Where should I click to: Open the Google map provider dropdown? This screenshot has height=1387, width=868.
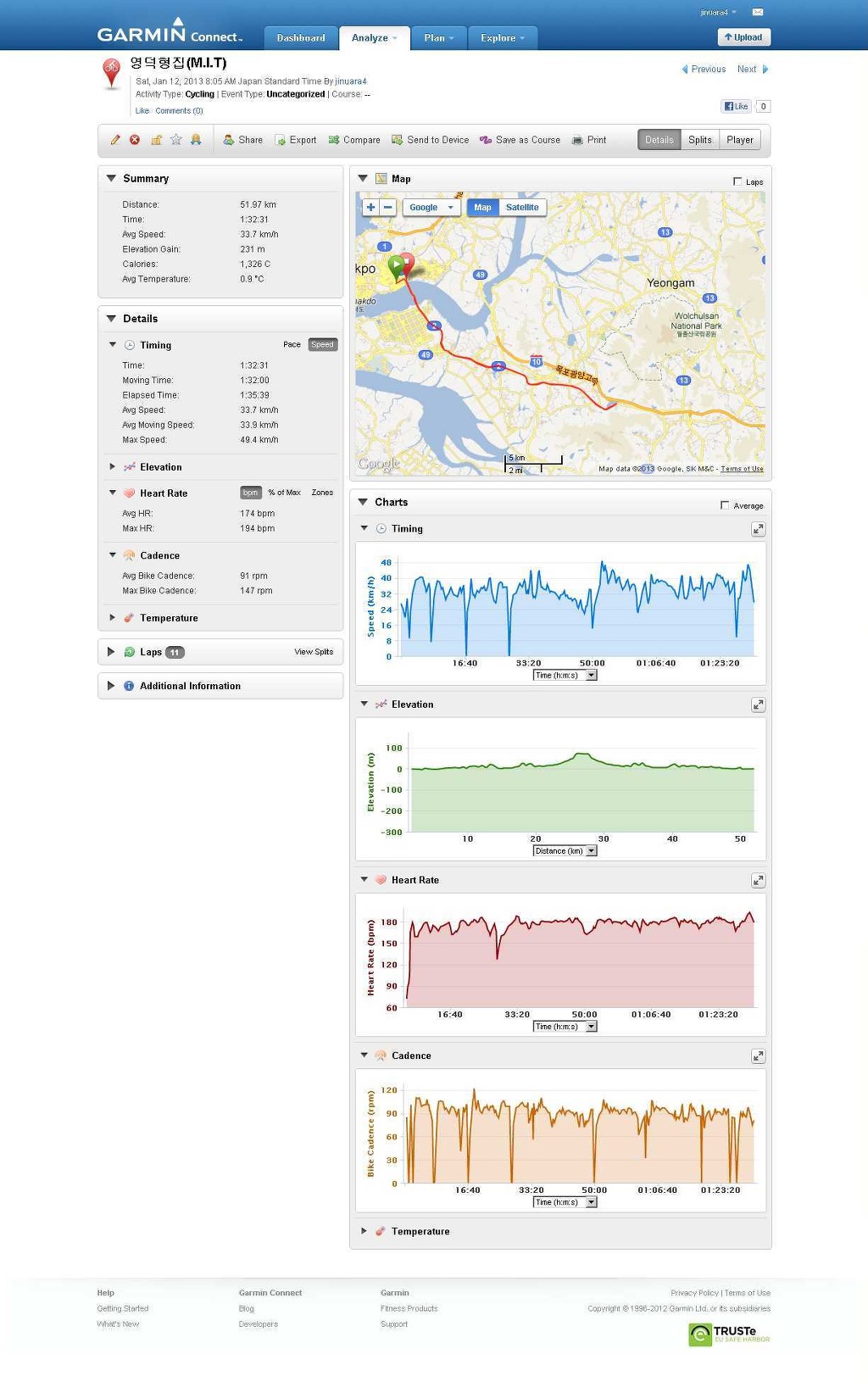[431, 208]
